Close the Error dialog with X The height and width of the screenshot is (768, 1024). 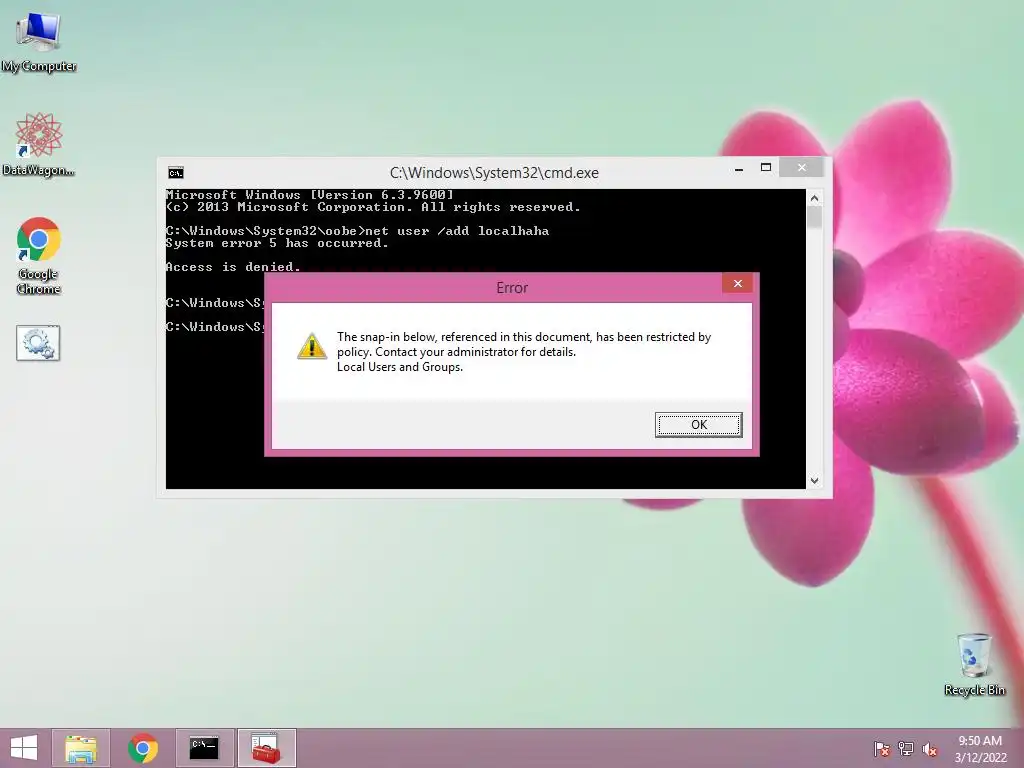(737, 283)
